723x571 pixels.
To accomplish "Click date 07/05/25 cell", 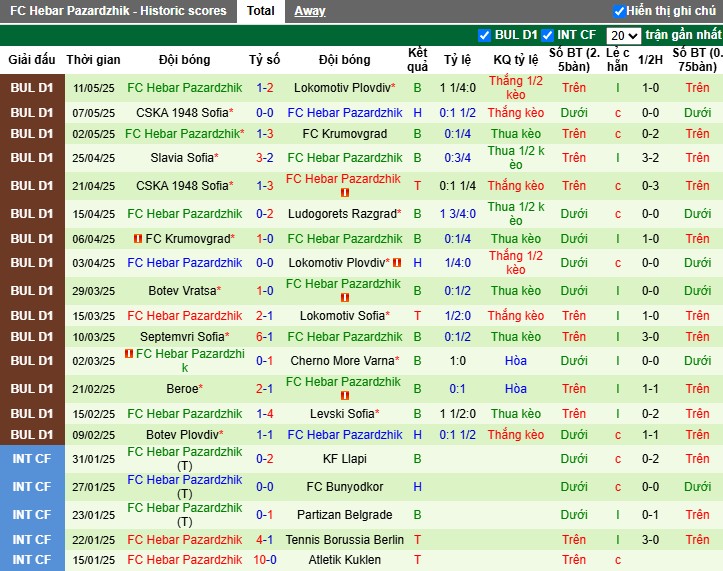I will [x=94, y=113].
